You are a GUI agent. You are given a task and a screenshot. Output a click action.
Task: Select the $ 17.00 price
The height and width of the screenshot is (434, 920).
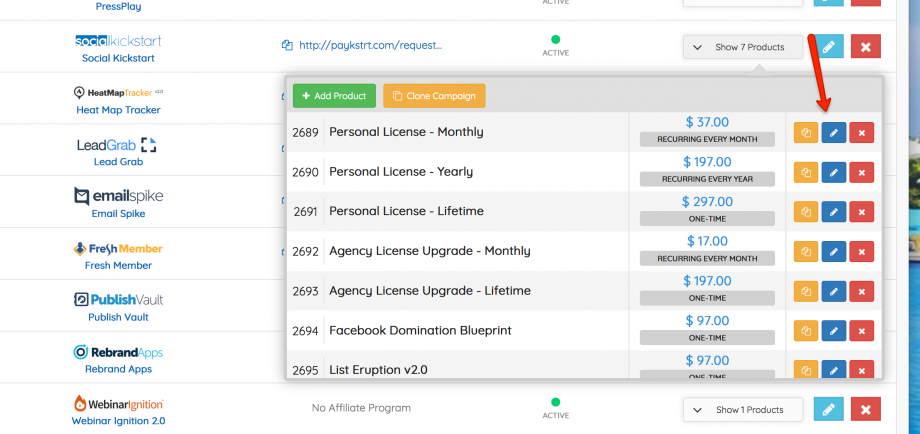click(707, 241)
